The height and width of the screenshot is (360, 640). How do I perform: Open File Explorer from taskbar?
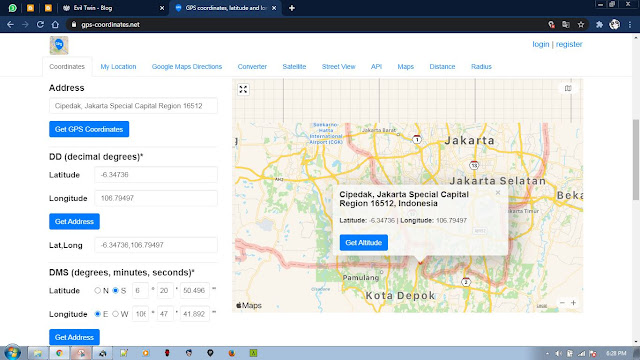pyautogui.click(x=38, y=353)
